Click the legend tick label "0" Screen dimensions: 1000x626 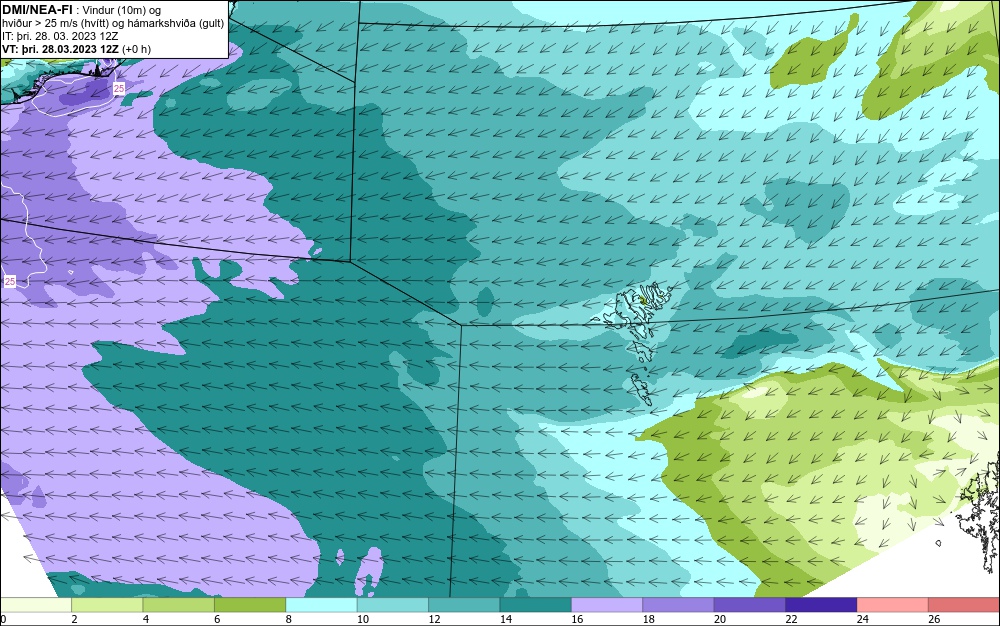(3, 619)
